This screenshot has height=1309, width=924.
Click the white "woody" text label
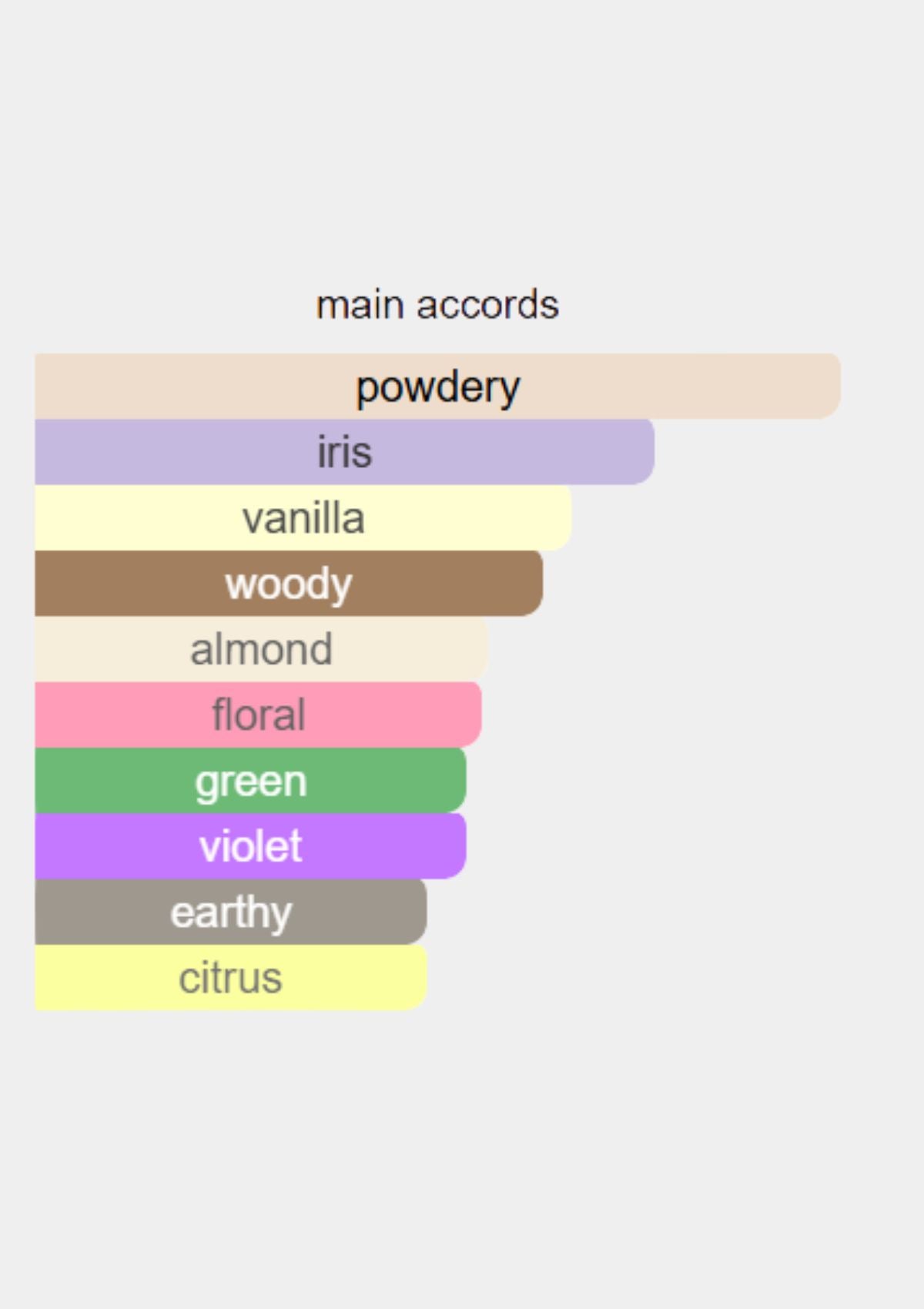pos(289,584)
